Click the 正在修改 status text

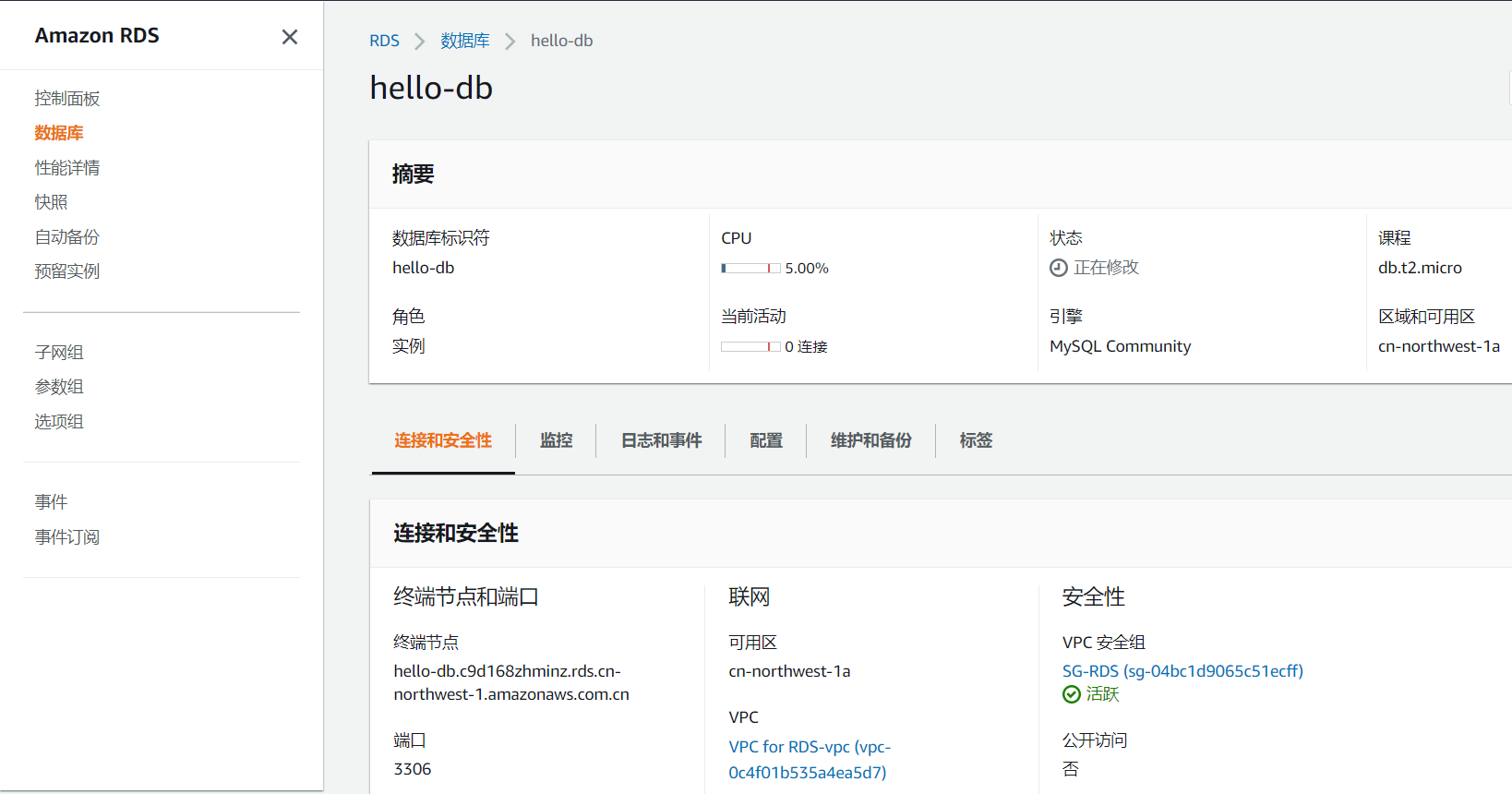coord(1107,268)
